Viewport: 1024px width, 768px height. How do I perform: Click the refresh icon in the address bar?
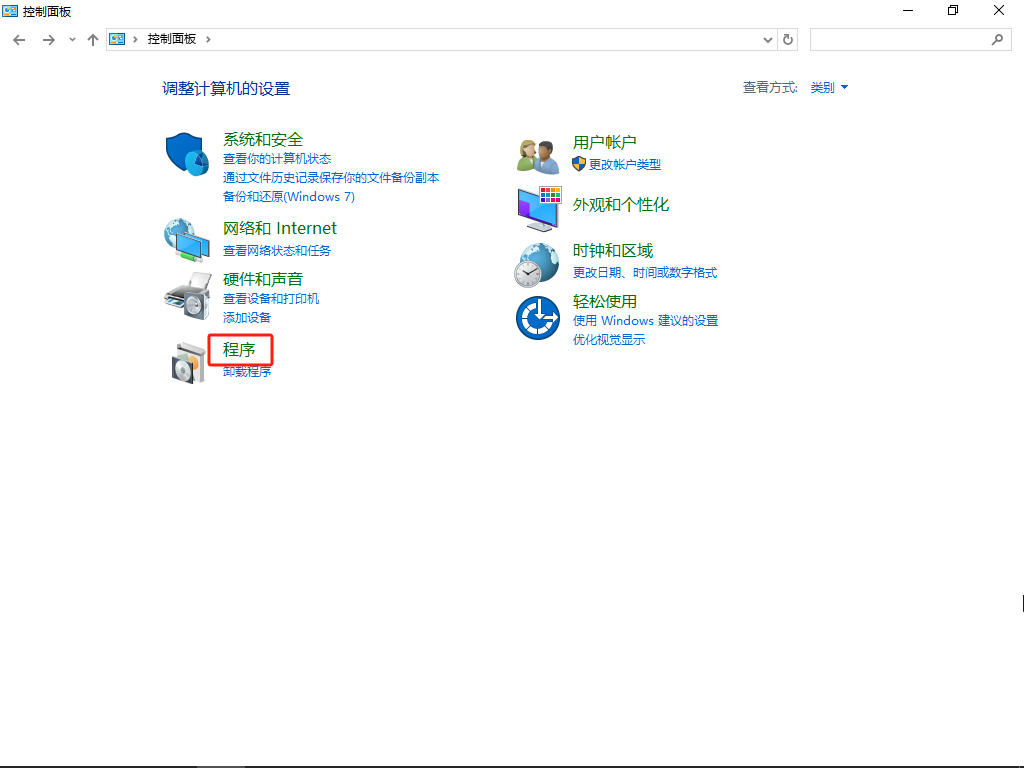787,39
